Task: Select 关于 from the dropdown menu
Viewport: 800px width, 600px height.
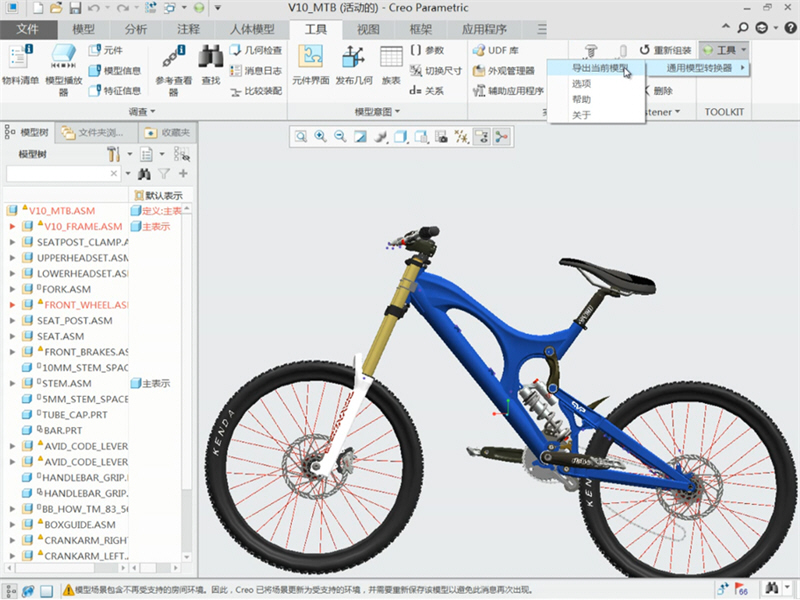Action: pyautogui.click(x=596, y=115)
